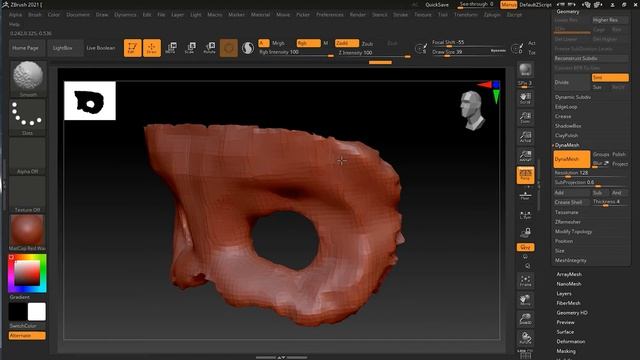Toggle Live Boolean
The image size is (640, 360).
pyautogui.click(x=101, y=48)
